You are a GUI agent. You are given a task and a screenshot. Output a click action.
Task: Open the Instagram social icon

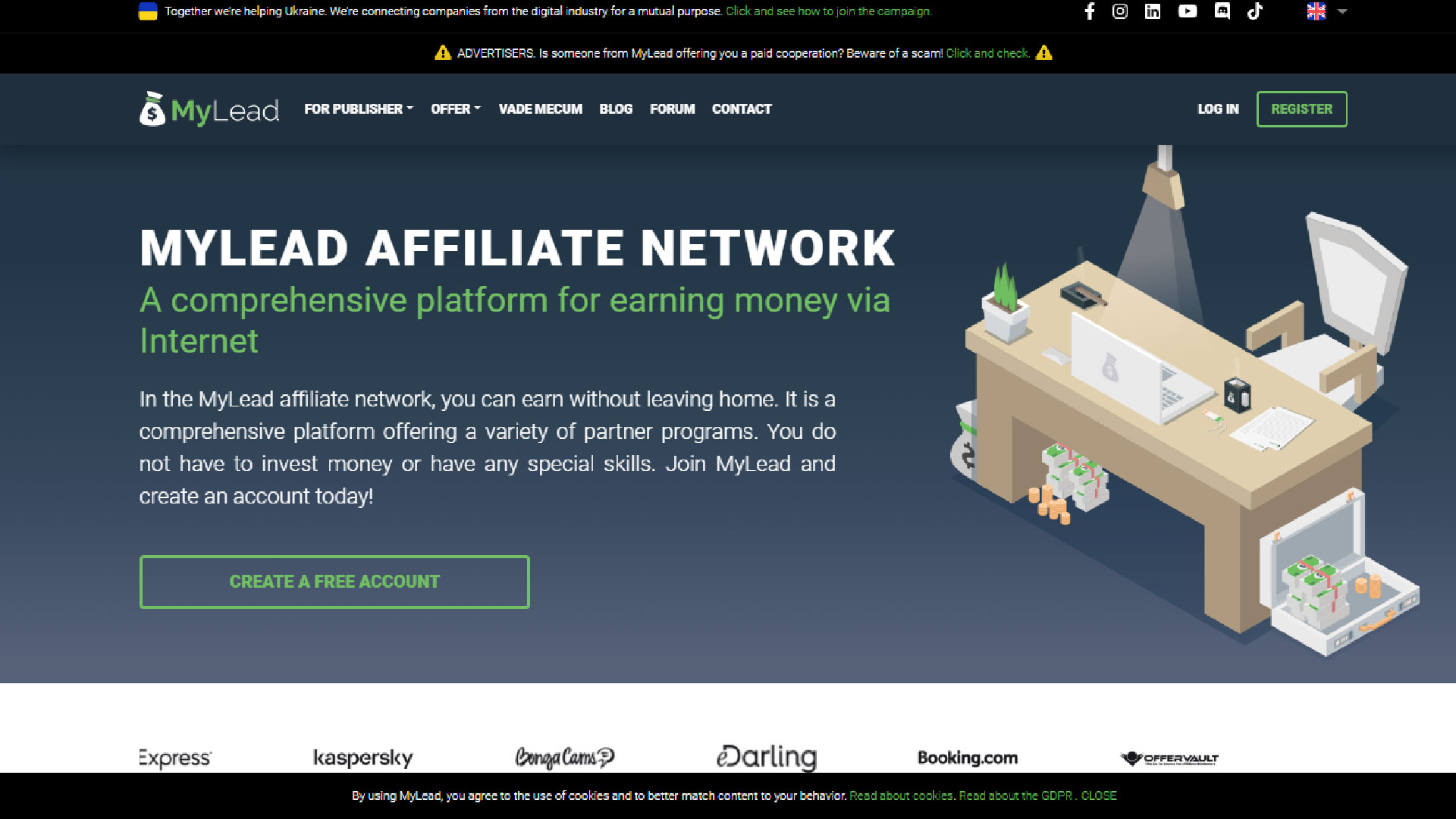click(1120, 11)
